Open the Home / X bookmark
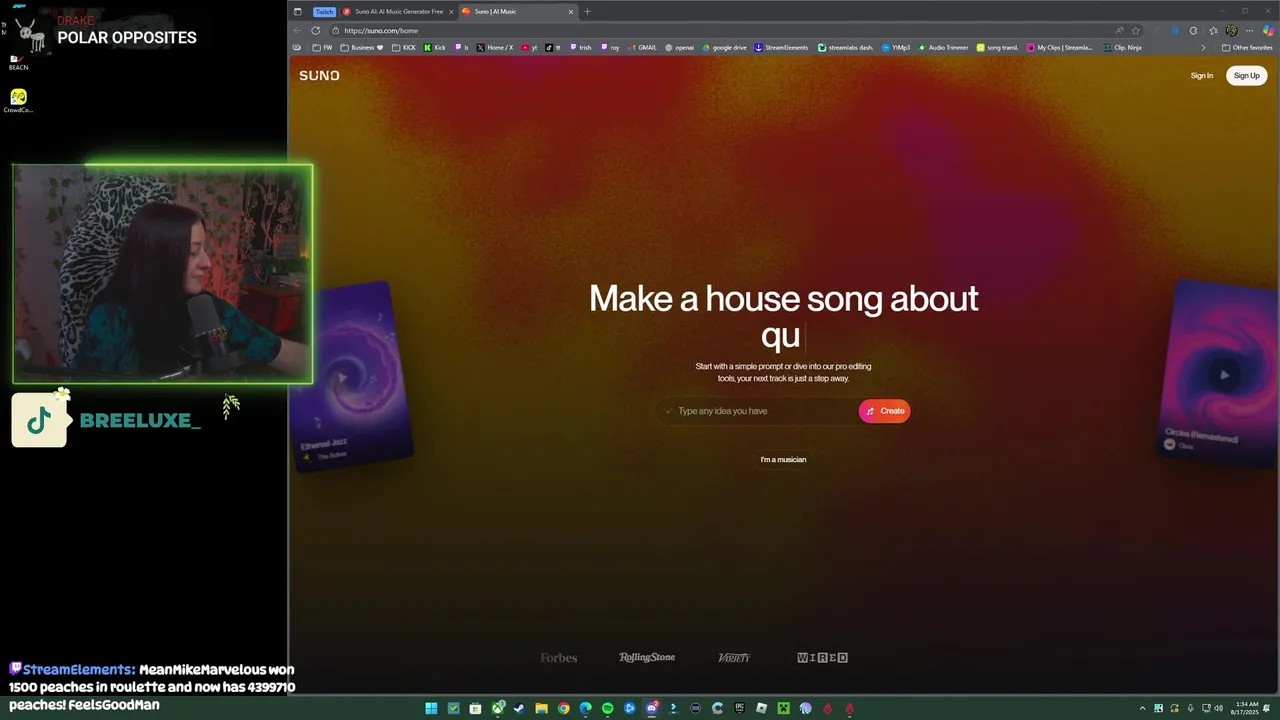The image size is (1280, 720). (495, 47)
